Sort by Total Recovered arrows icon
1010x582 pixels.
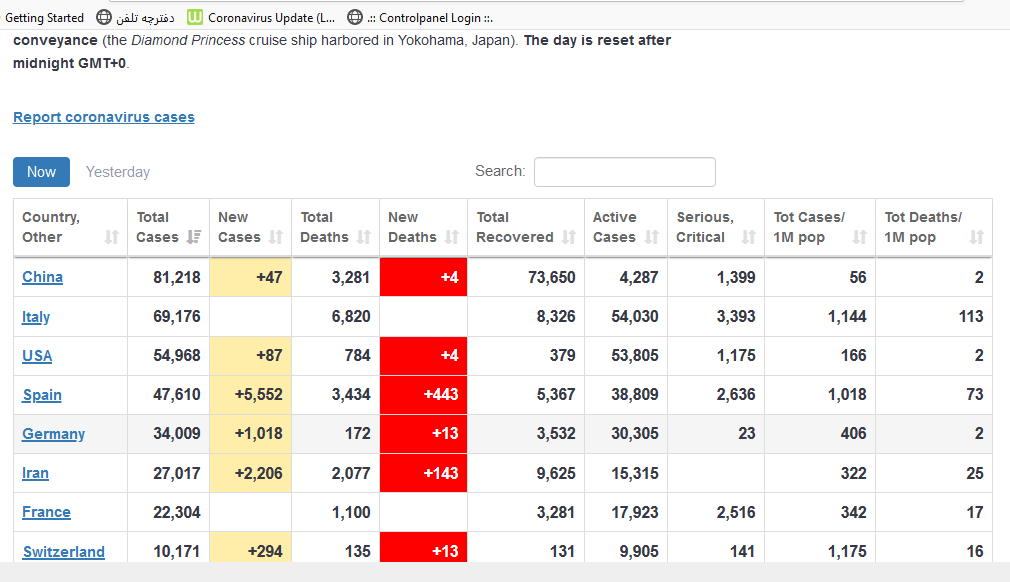[569, 237]
